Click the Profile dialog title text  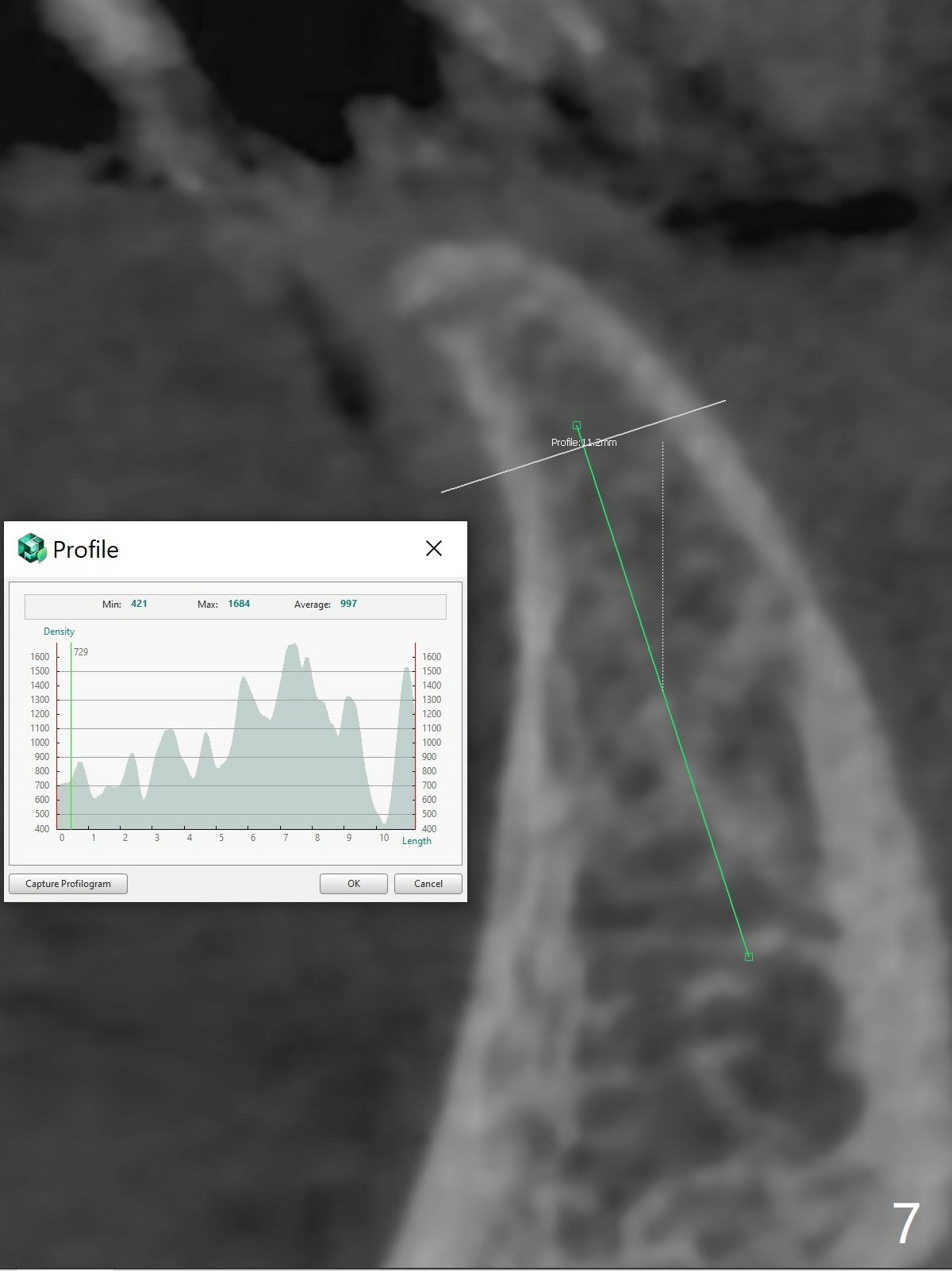[86, 550]
